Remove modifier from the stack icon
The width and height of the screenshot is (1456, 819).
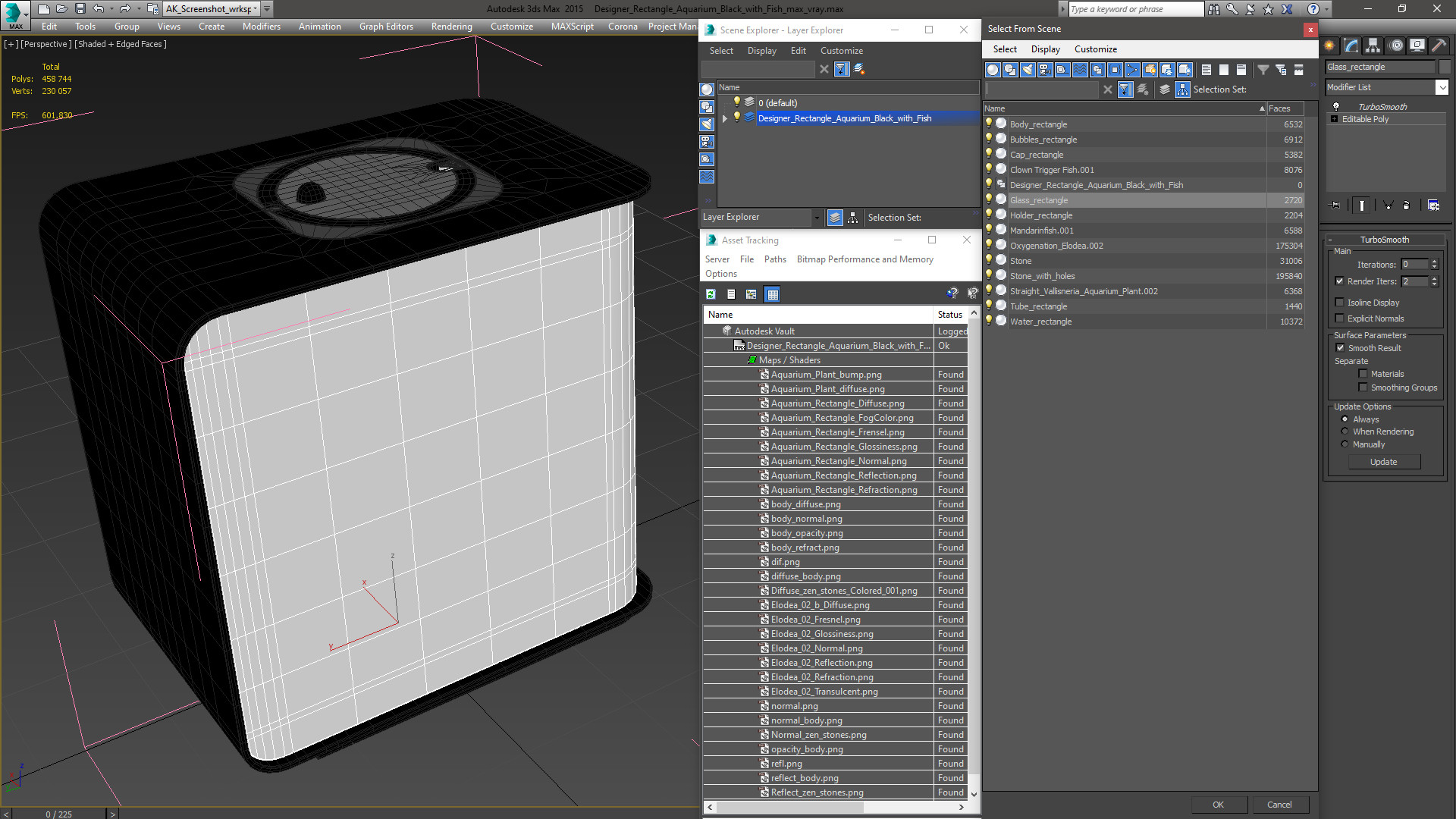[1407, 206]
